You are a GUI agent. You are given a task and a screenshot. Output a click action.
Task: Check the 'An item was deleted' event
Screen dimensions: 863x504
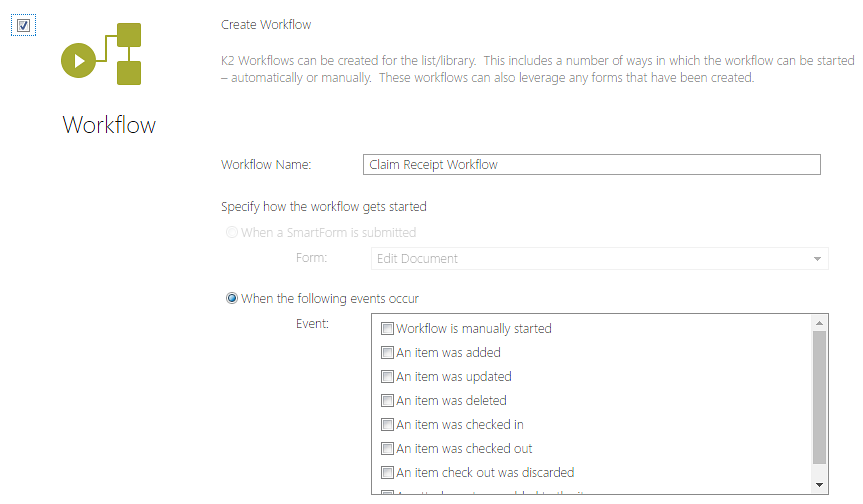click(x=388, y=401)
